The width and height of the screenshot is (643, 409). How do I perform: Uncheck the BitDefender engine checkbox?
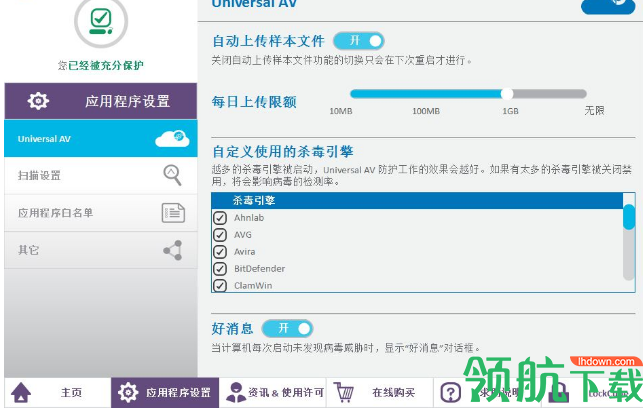pyautogui.click(x=220, y=269)
